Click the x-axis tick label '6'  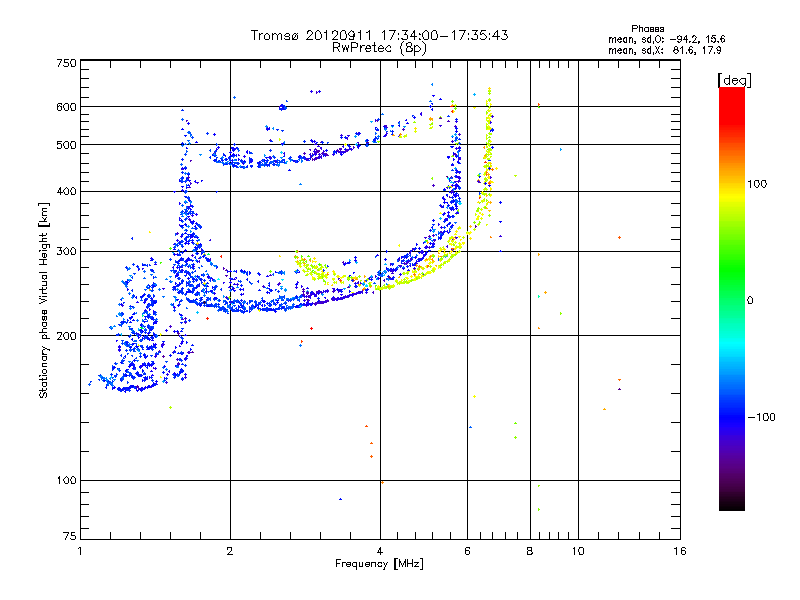[467, 551]
